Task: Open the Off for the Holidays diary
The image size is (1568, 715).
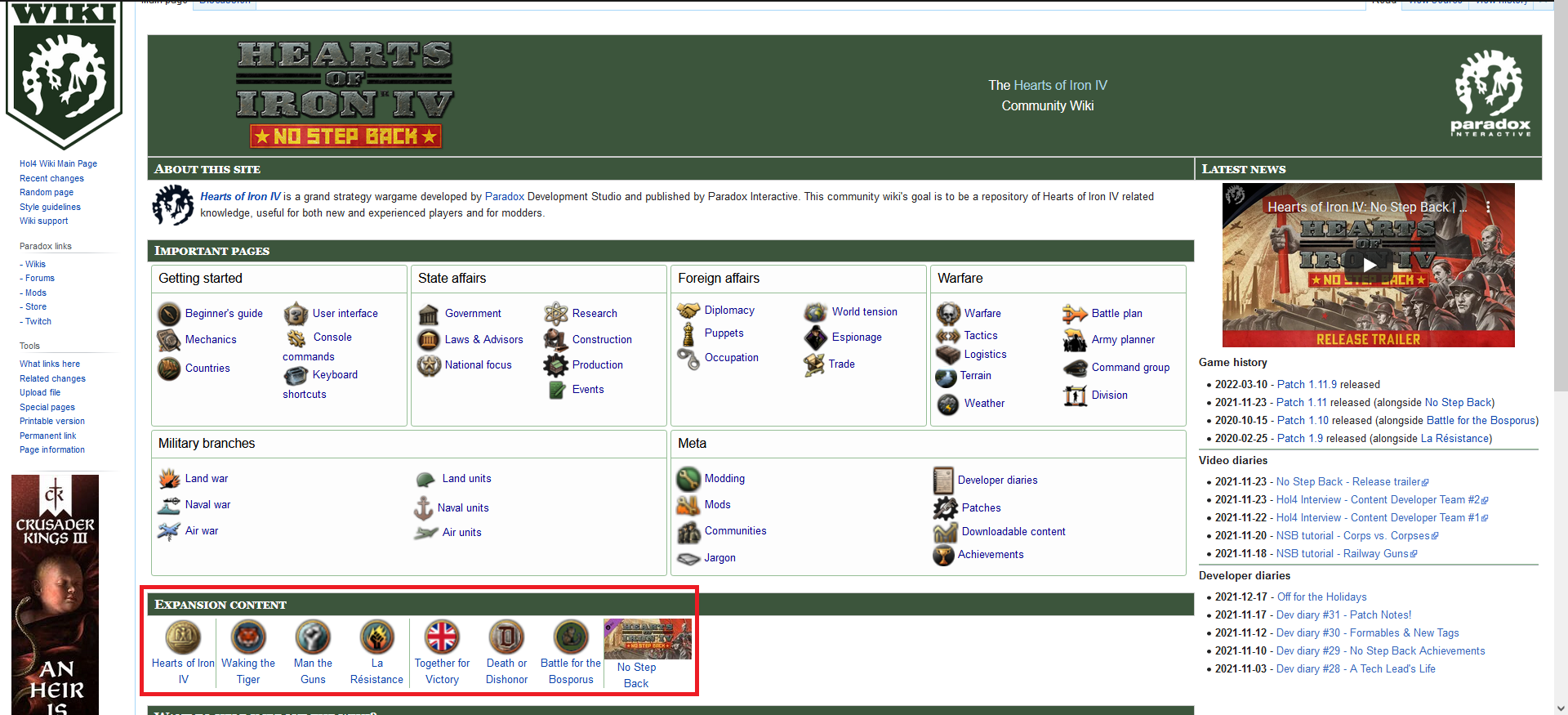Action: click(1321, 597)
